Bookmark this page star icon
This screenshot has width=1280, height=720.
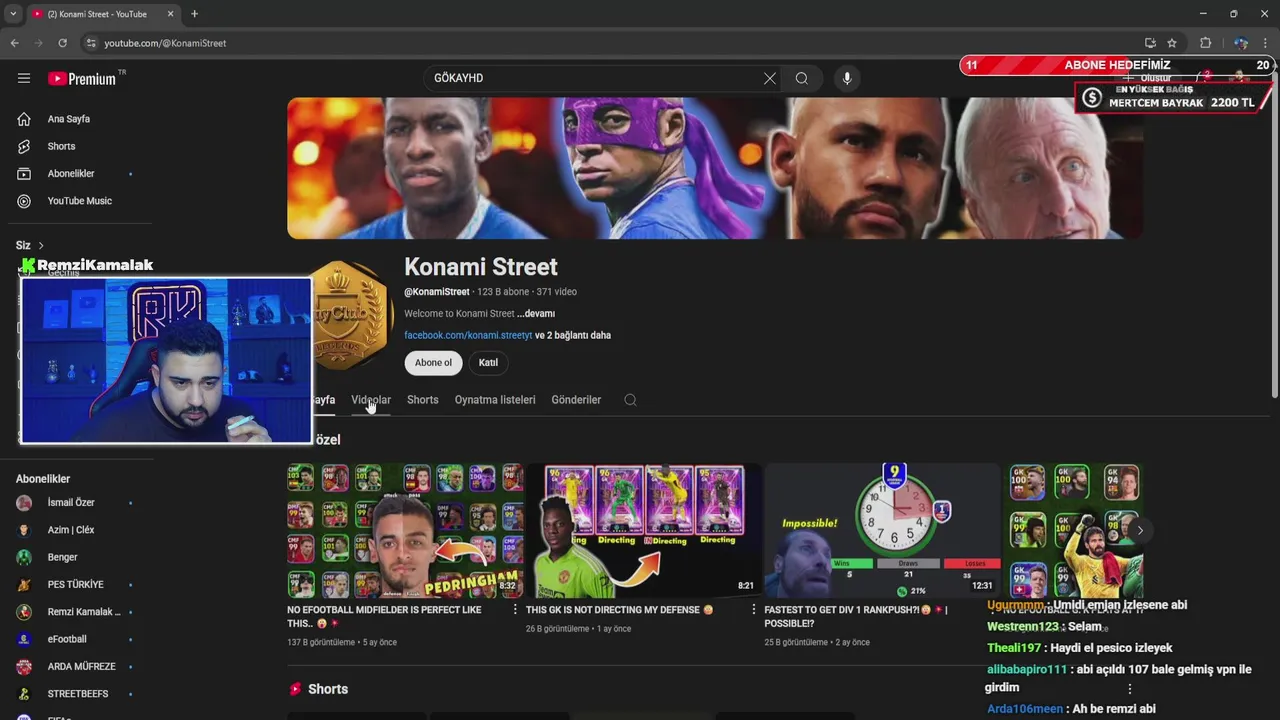1172,43
